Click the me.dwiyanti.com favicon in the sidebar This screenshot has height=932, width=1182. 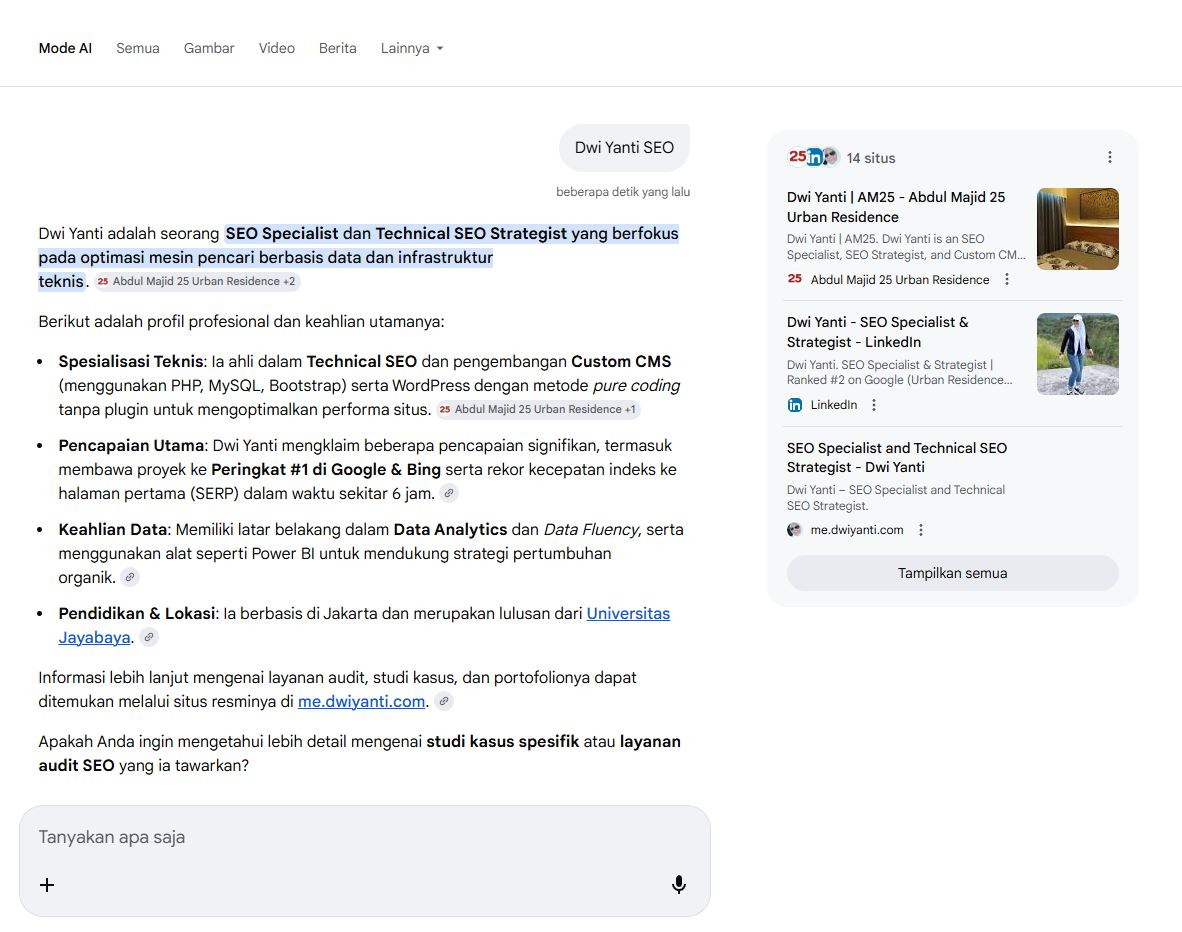click(x=793, y=529)
